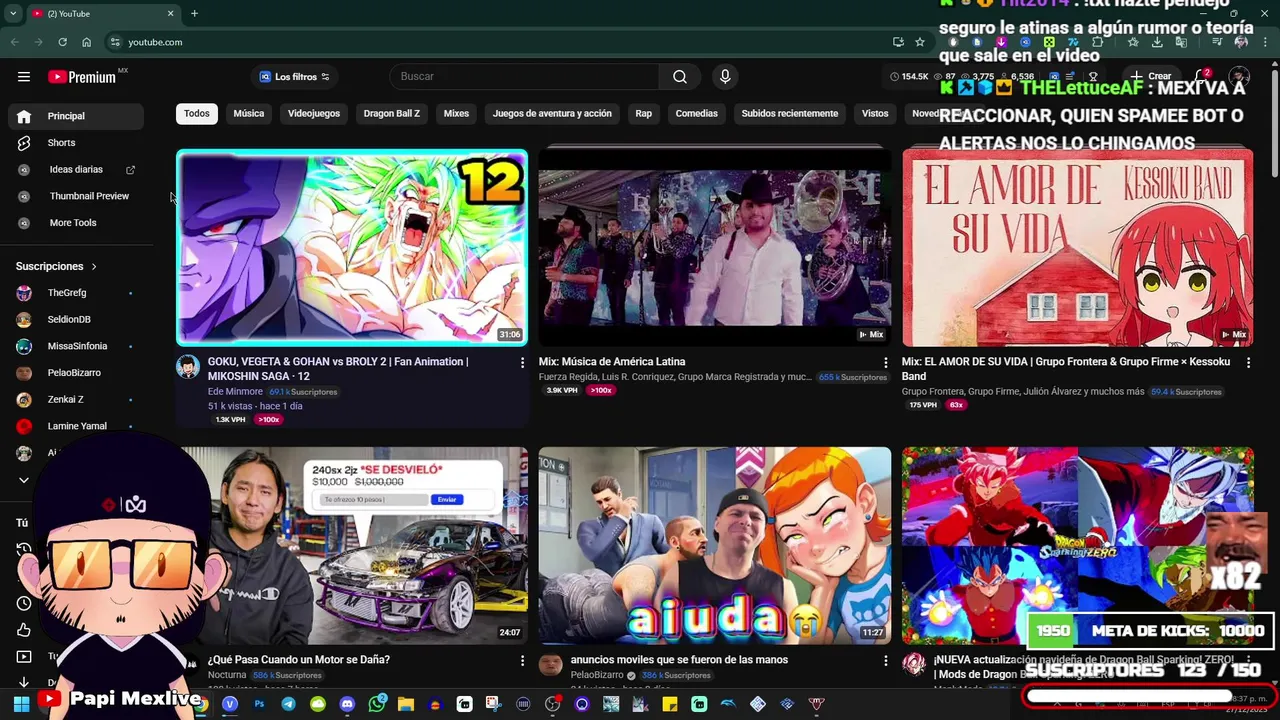Image resolution: width=1280 pixels, height=720 pixels.
Task: Select the Todos filter chip
Action: [x=197, y=113]
